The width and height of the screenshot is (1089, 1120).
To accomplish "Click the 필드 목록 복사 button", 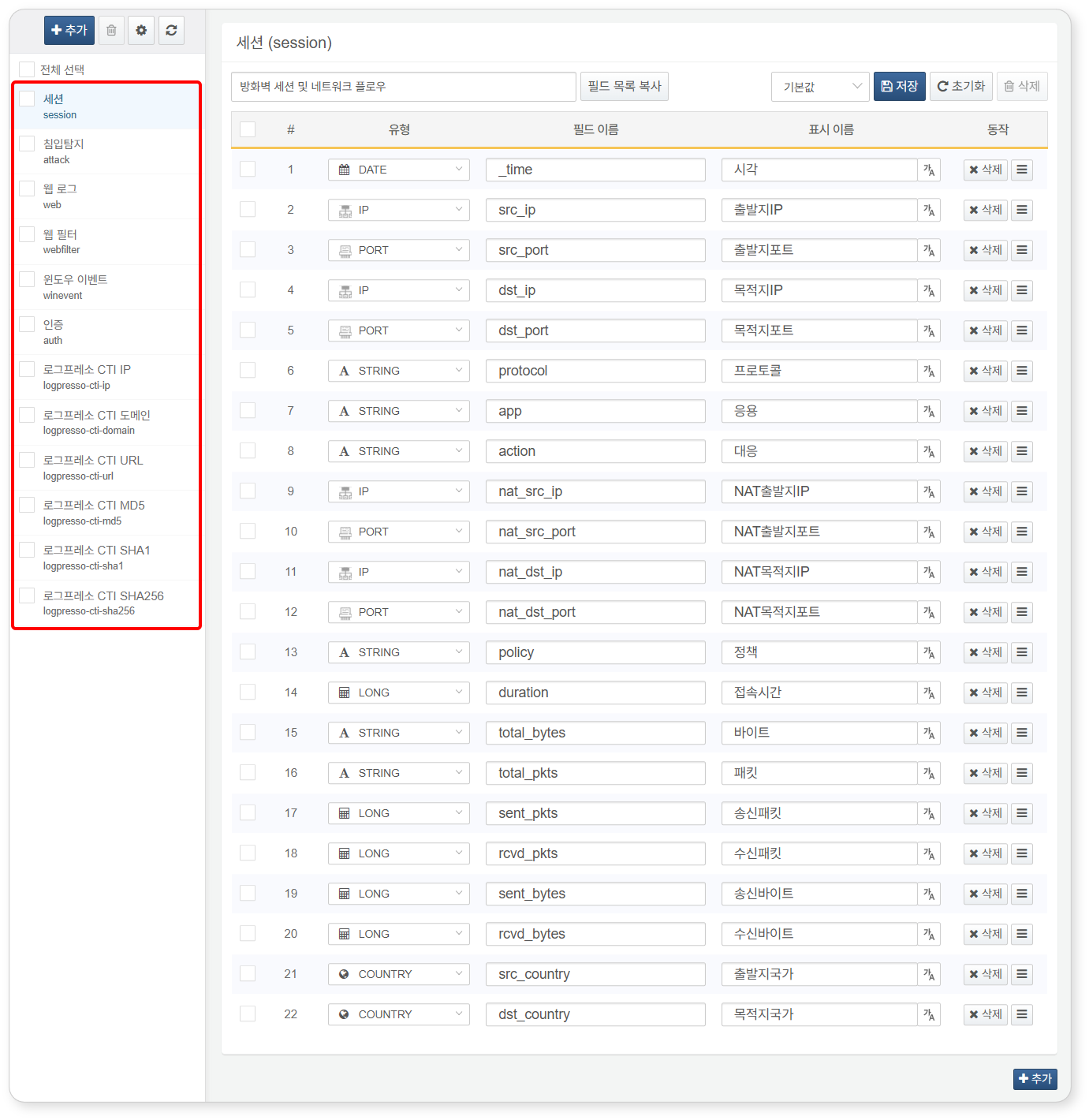I will 625,86.
